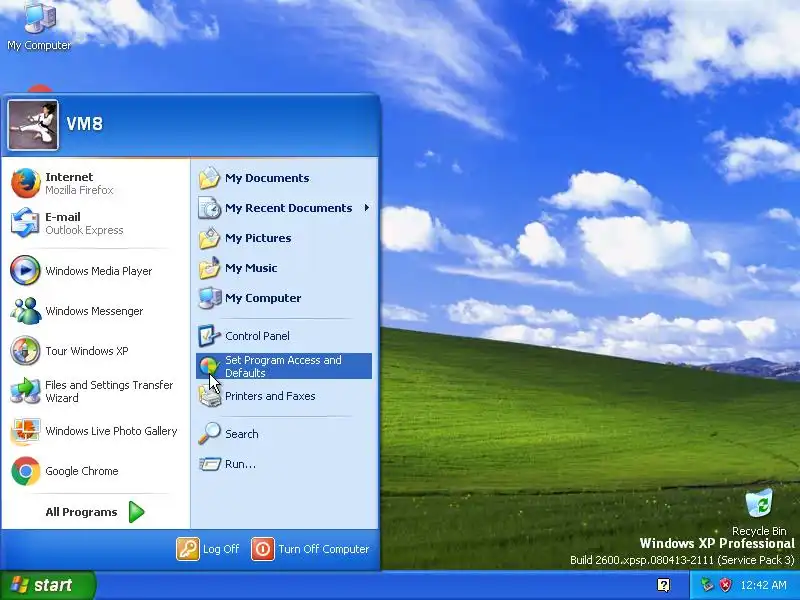Image resolution: width=800 pixels, height=600 pixels.
Task: Open Files and Settings Transfer Wizard icon
Action: [x=25, y=391]
